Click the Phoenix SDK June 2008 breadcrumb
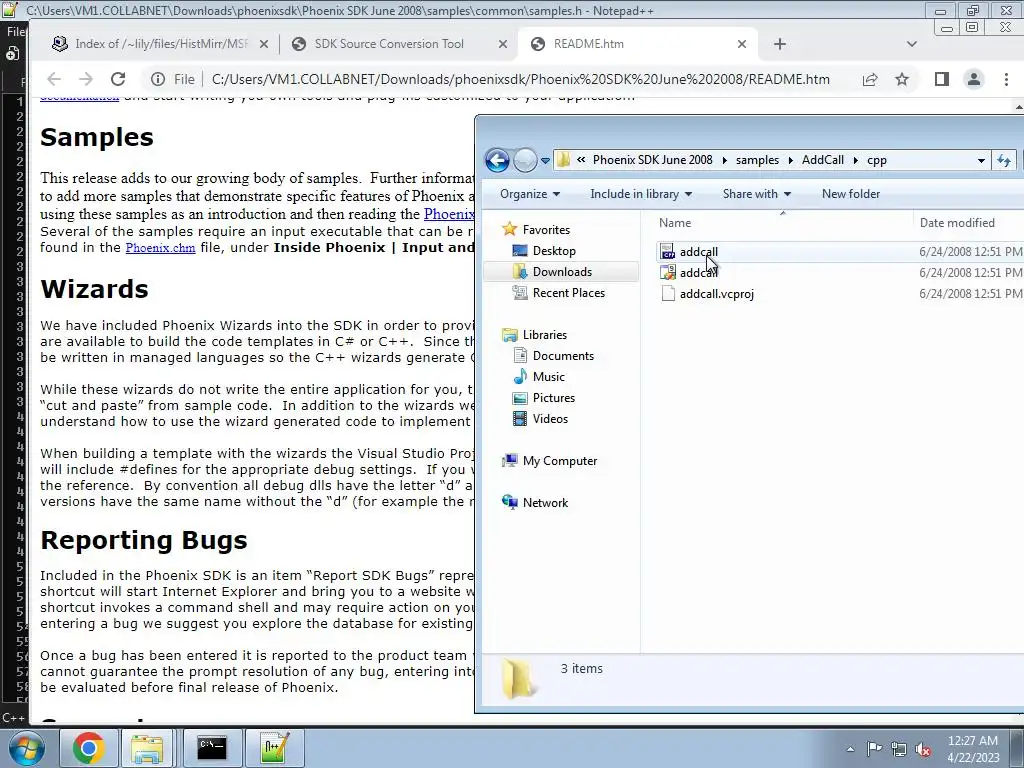Screen dimensions: 1024x768 pos(652,160)
